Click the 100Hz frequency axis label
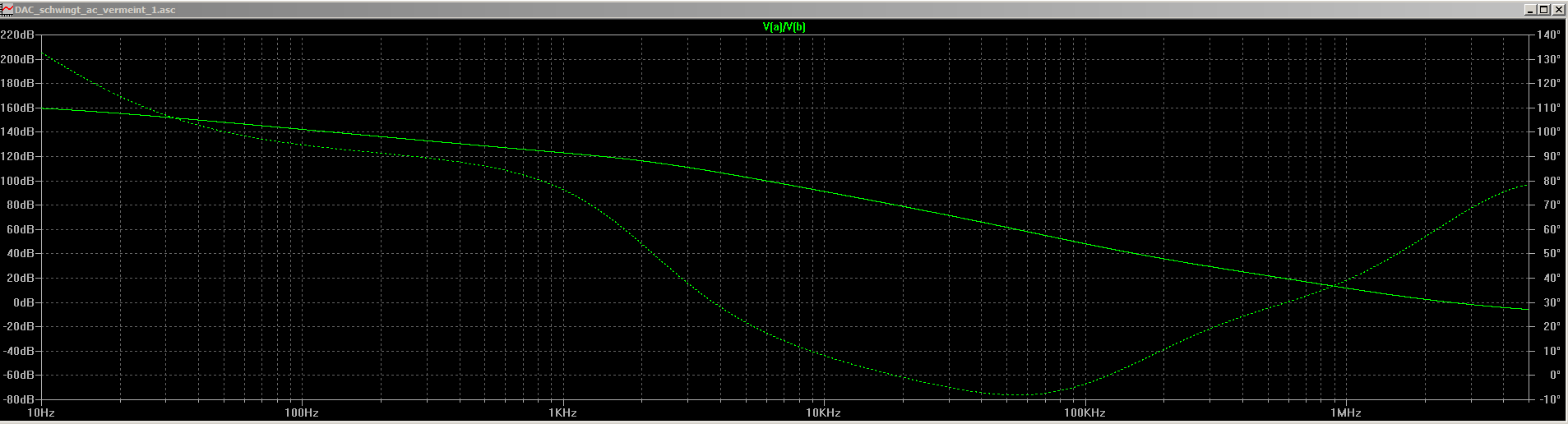 302,413
